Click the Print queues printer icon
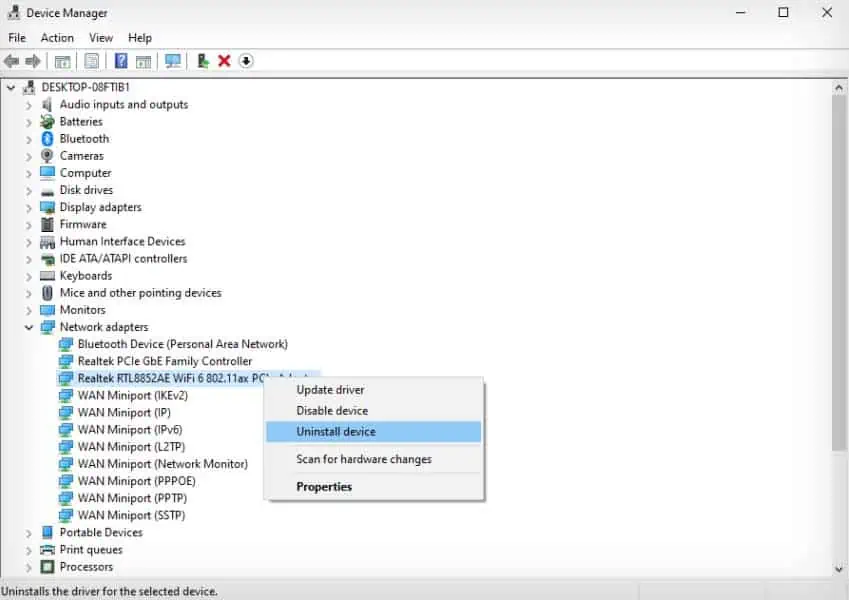 48,550
